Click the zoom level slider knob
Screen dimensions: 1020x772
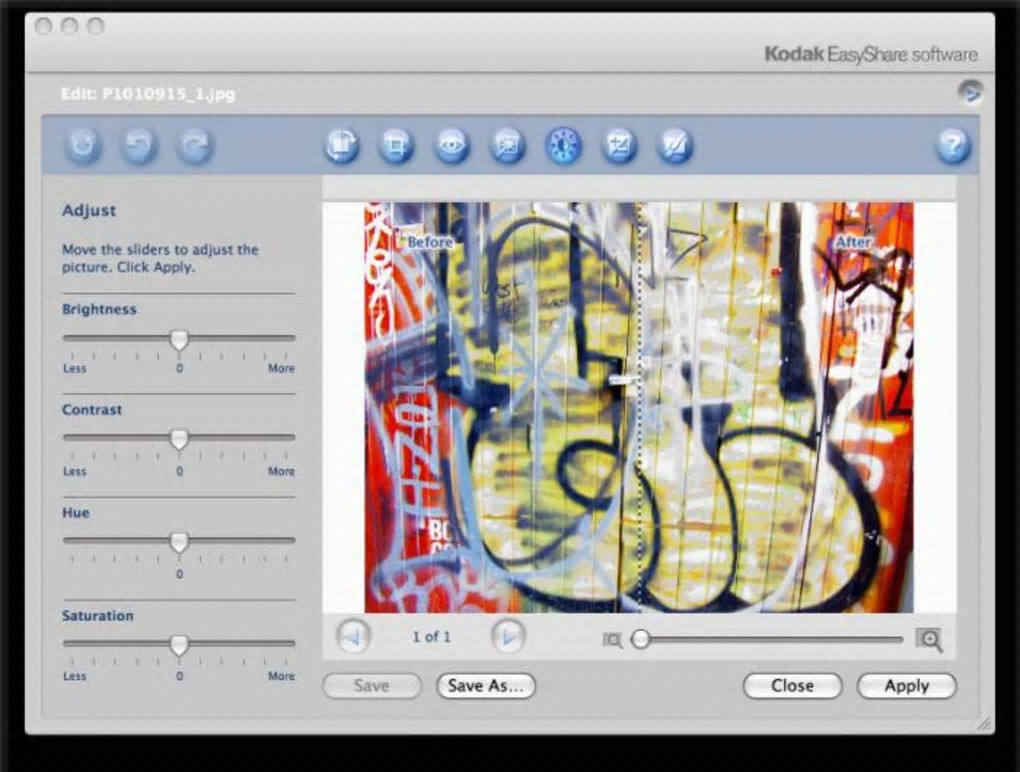(641, 639)
